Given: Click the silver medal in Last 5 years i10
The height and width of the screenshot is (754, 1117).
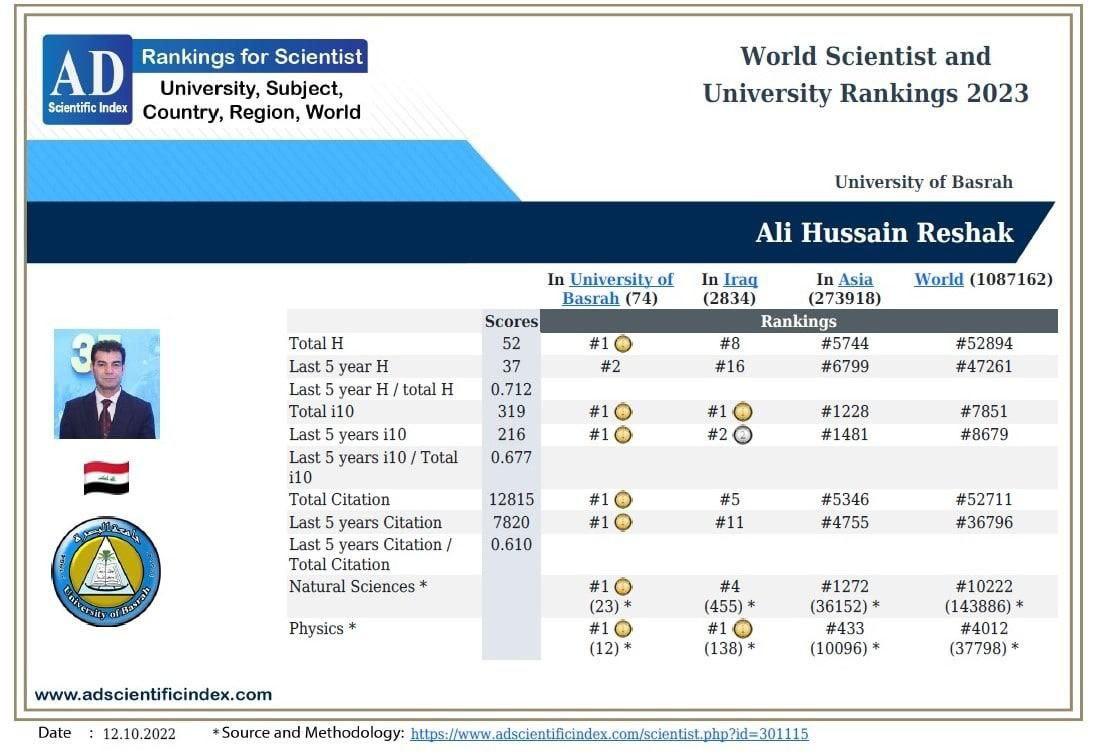Looking at the screenshot, I should [743, 435].
